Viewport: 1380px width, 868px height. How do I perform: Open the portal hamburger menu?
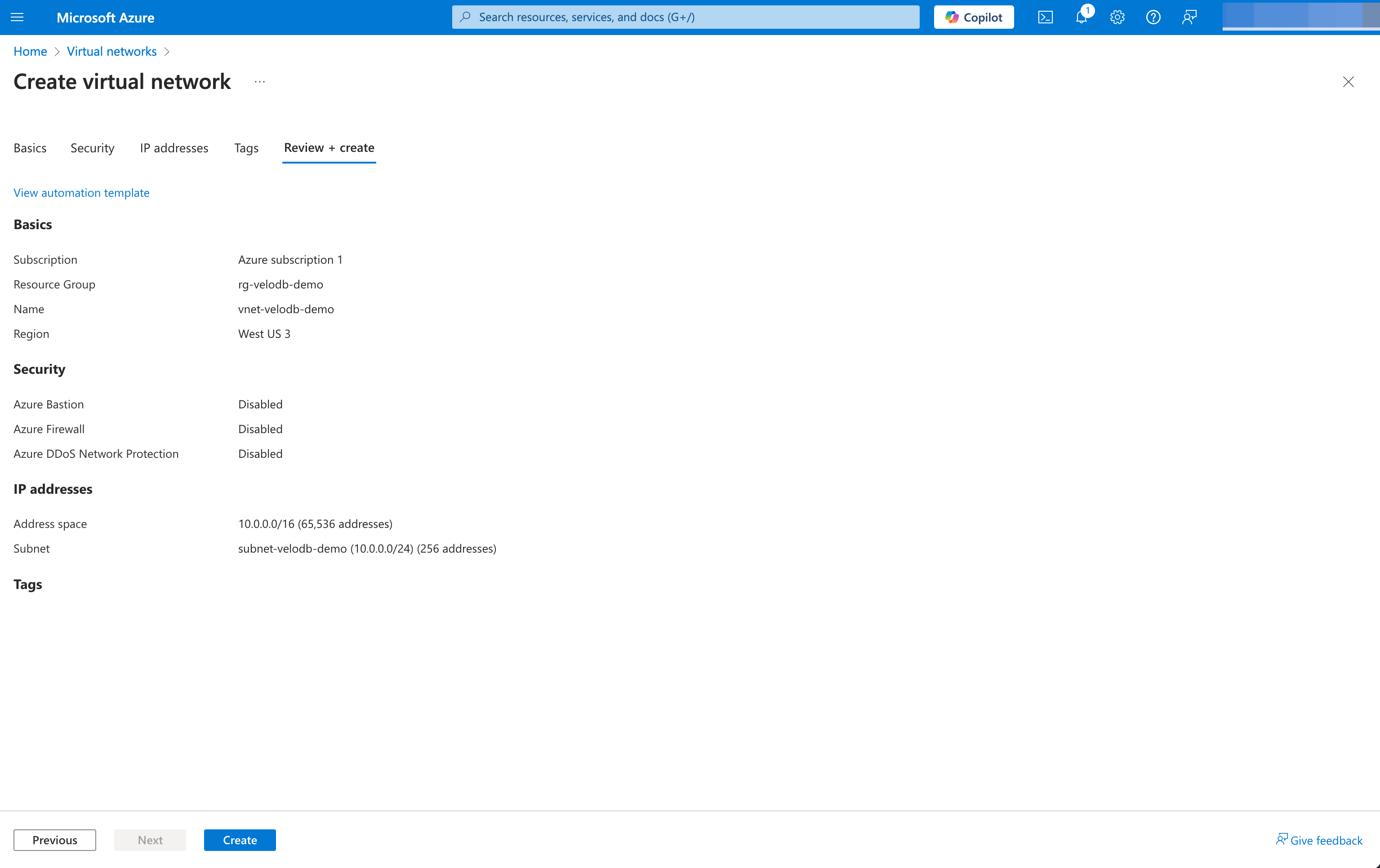17,17
